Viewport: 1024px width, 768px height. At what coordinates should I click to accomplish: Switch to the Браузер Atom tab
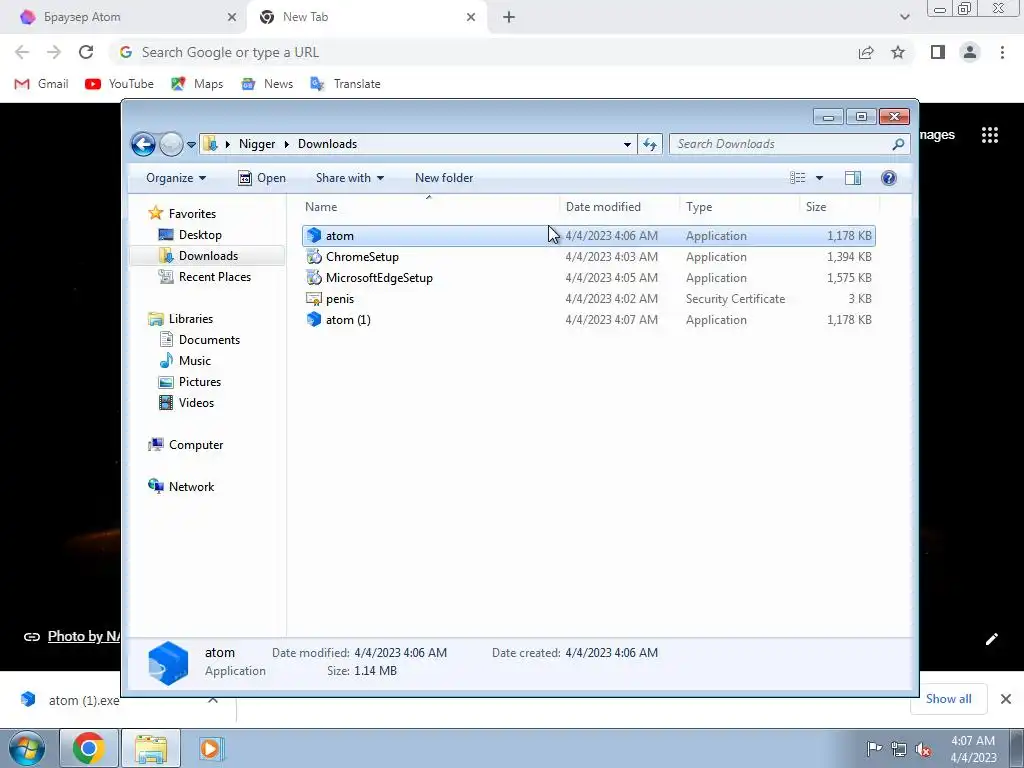pyautogui.click(x=122, y=17)
